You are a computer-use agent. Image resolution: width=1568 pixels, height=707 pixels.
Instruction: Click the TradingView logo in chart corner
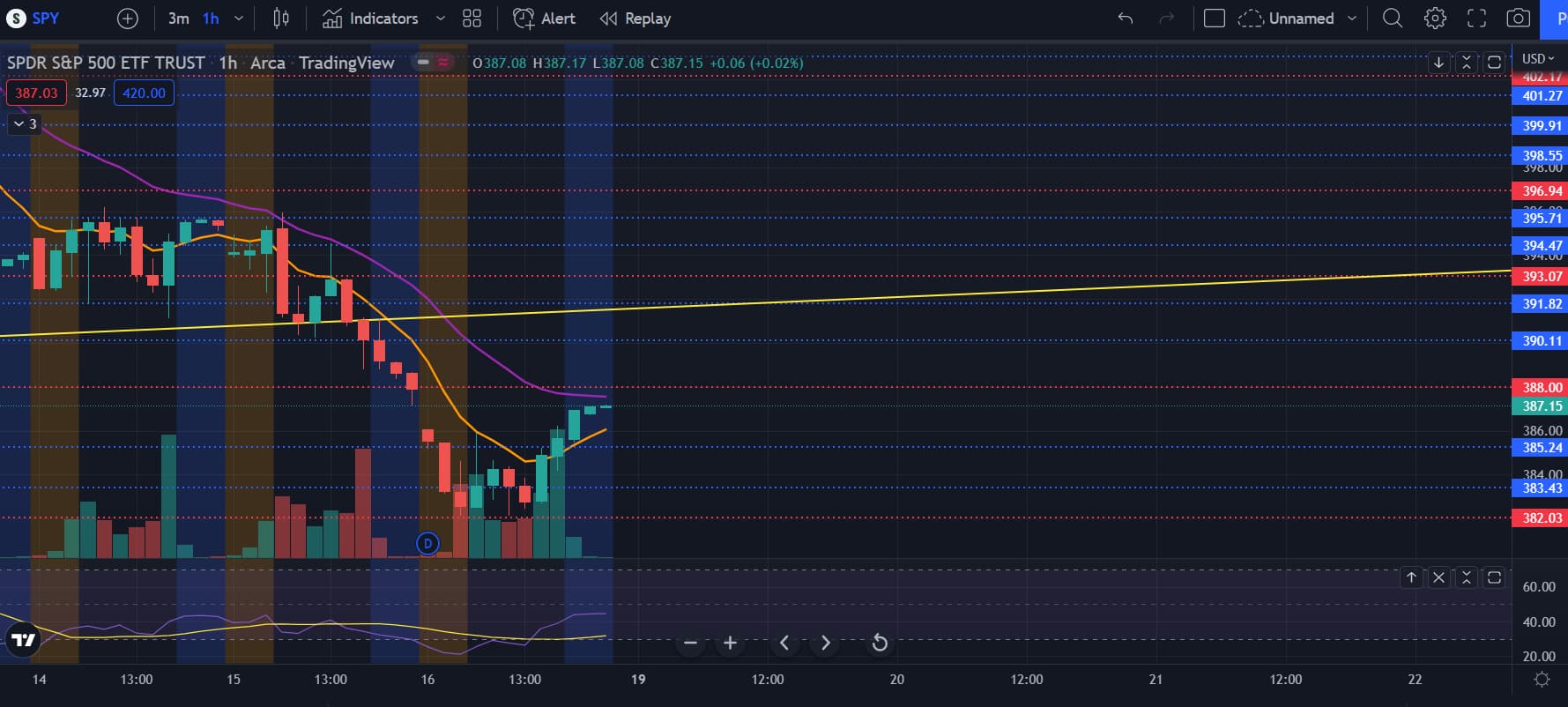(x=24, y=640)
